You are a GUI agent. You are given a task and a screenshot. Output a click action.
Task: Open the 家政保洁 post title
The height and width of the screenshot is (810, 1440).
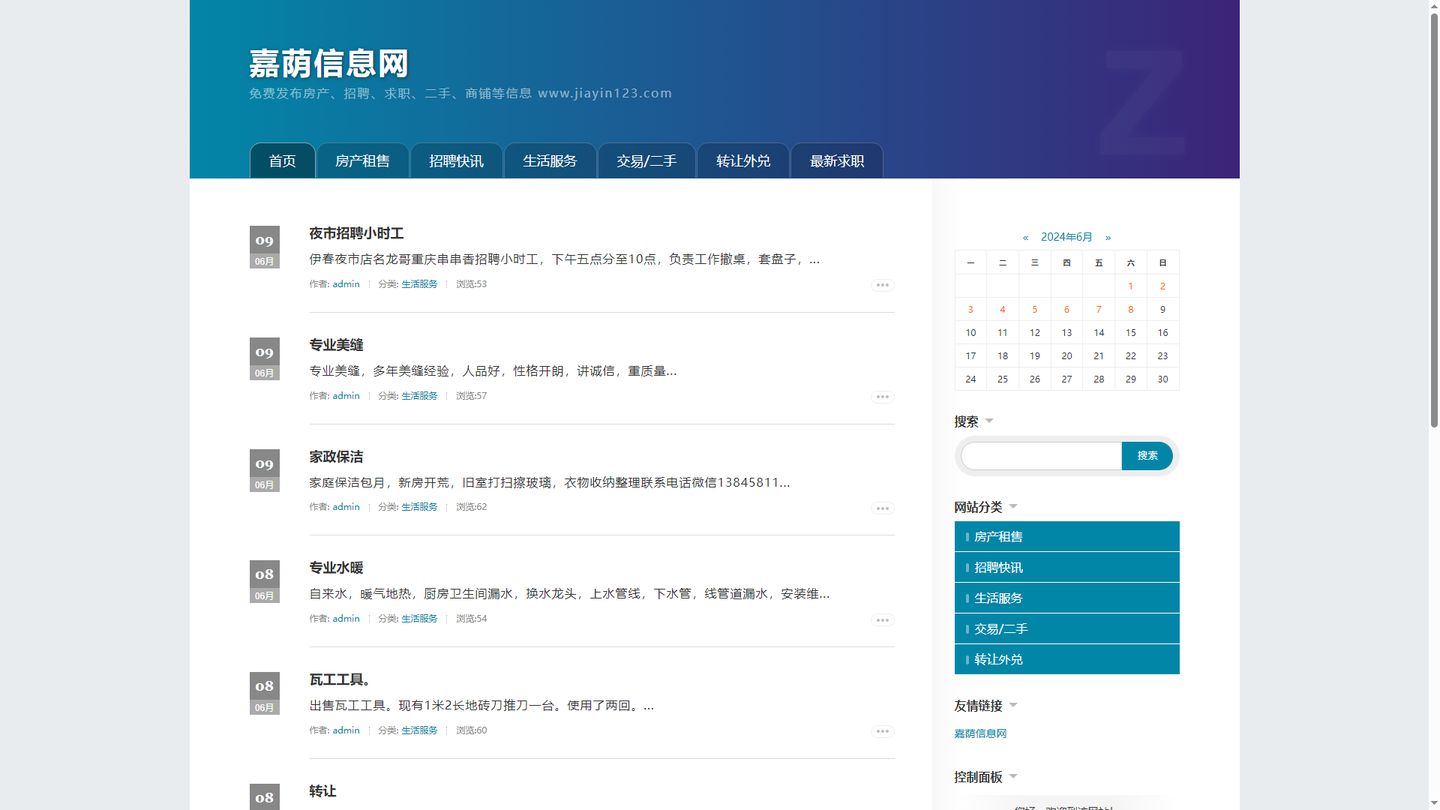click(336, 457)
